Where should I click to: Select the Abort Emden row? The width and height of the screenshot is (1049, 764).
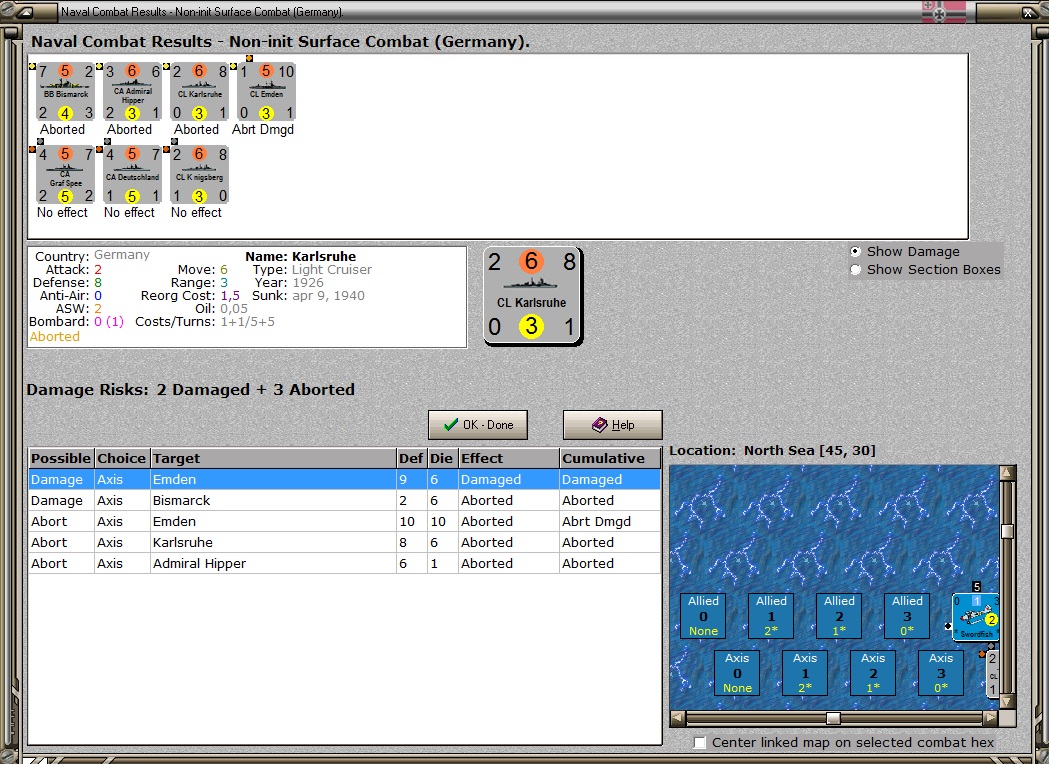pos(344,521)
